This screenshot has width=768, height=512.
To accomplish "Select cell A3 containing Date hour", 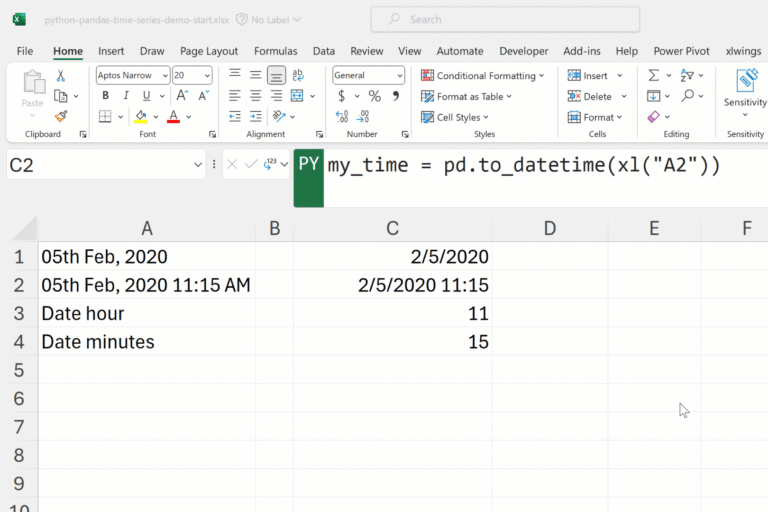I will (x=146, y=313).
